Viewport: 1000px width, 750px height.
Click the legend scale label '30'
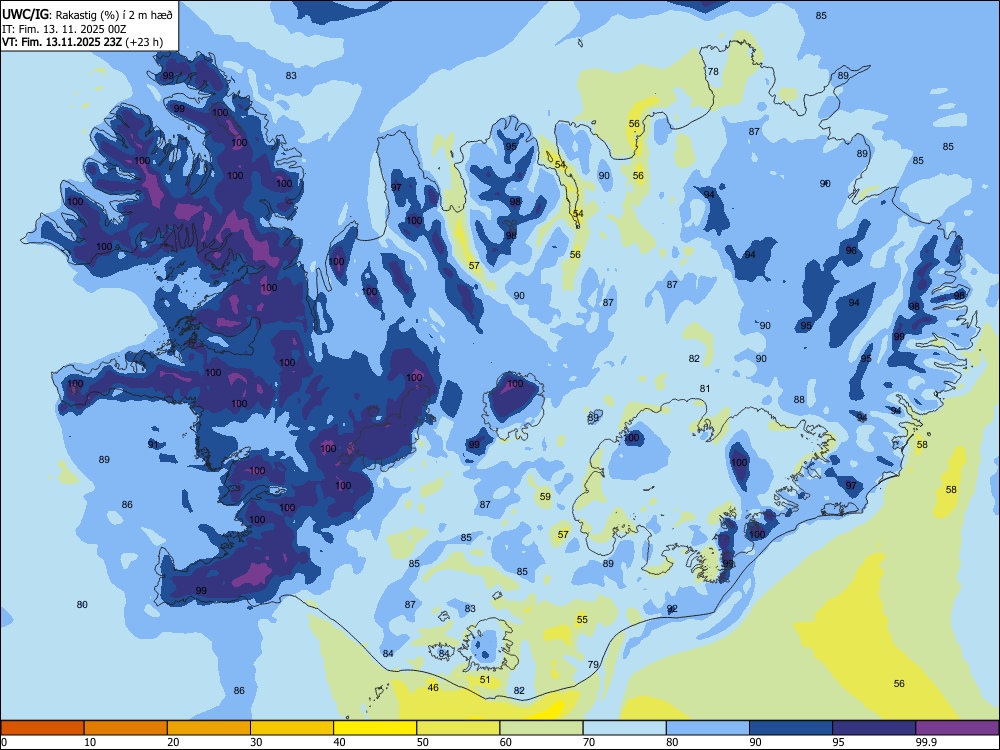pos(256,742)
